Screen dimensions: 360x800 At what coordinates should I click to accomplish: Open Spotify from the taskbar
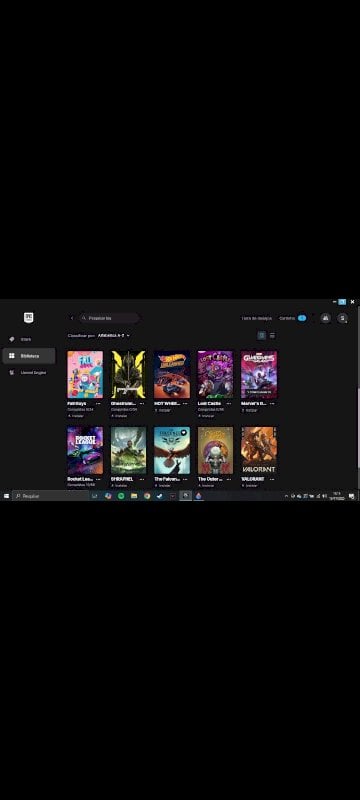click(121, 496)
